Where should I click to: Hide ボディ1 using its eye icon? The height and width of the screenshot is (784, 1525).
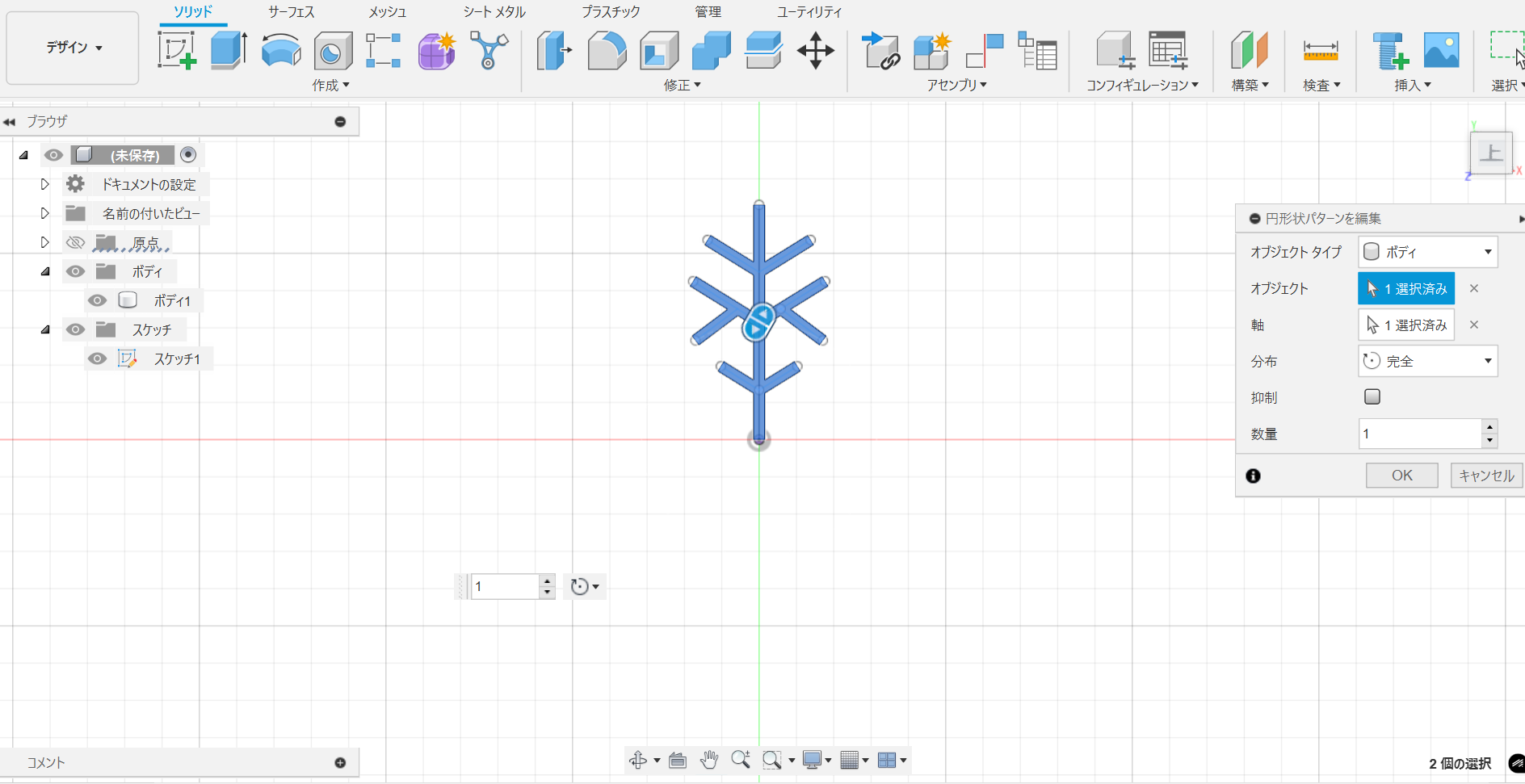click(x=97, y=300)
